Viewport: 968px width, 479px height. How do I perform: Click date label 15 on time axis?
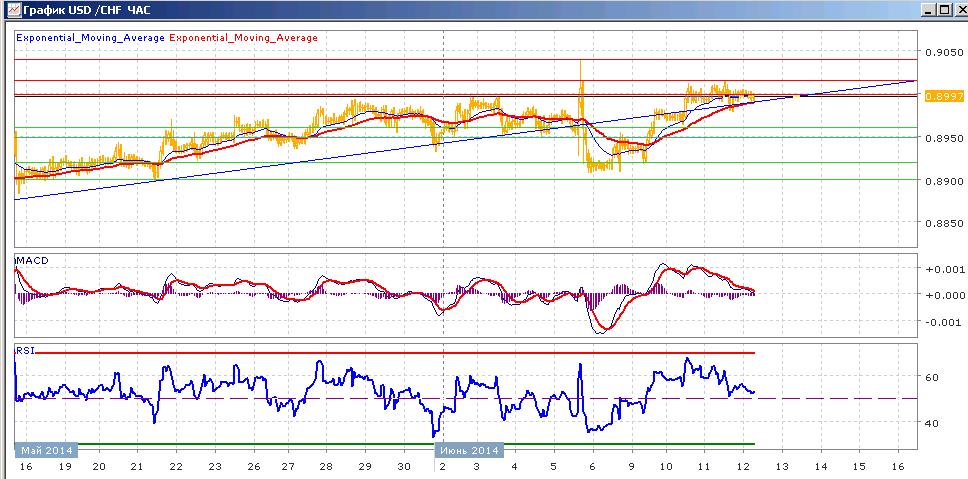point(859,467)
